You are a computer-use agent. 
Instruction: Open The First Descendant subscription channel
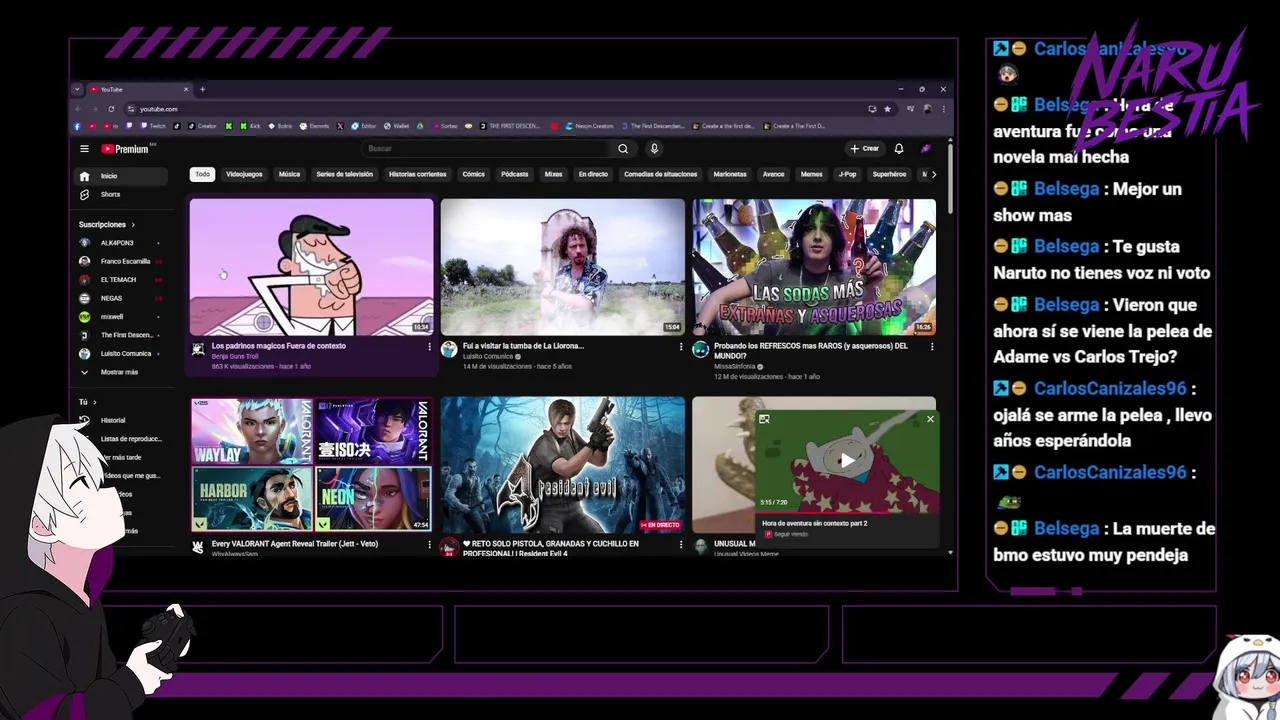pyautogui.click(x=122, y=335)
